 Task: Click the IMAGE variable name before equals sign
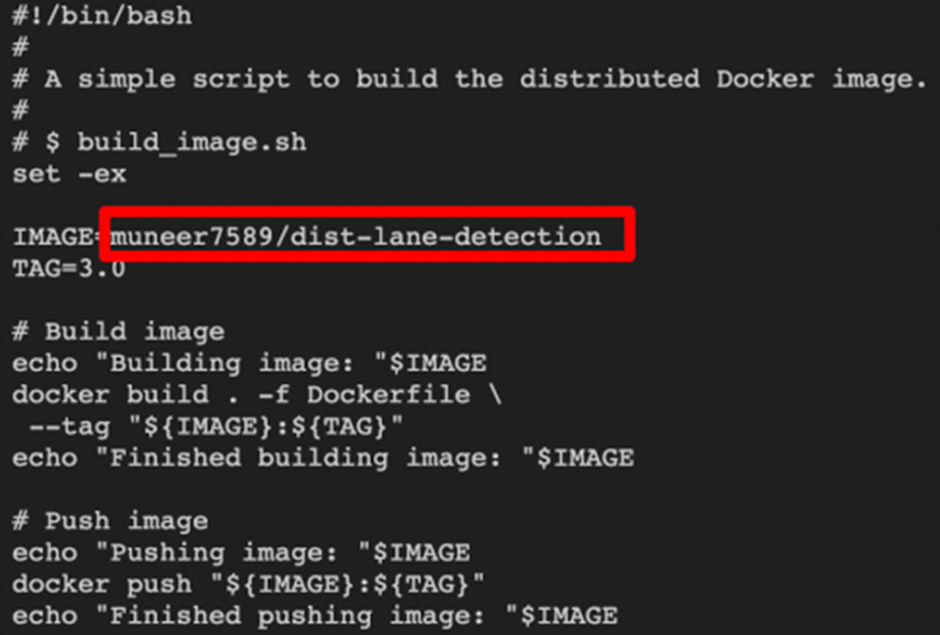tap(53, 236)
